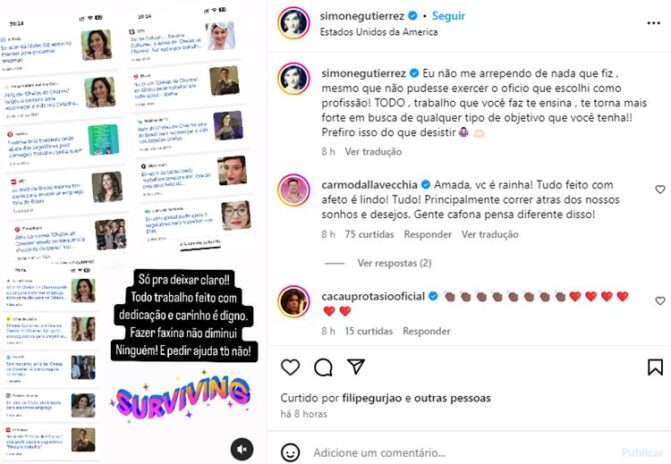This screenshot has height=464, width=671.
Task: Like cacauprotasiooficial's comment
Action: point(660,301)
